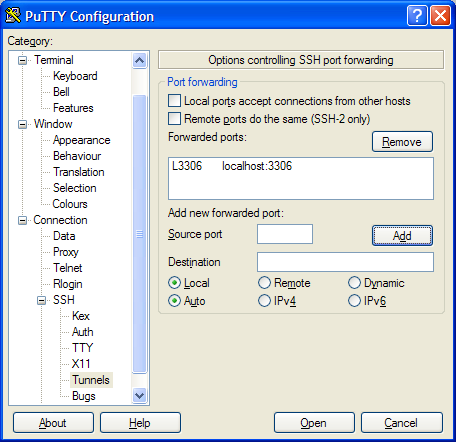Click the scroll up arrow in category tree
Screen dimensions: 456x442
(x=139, y=60)
